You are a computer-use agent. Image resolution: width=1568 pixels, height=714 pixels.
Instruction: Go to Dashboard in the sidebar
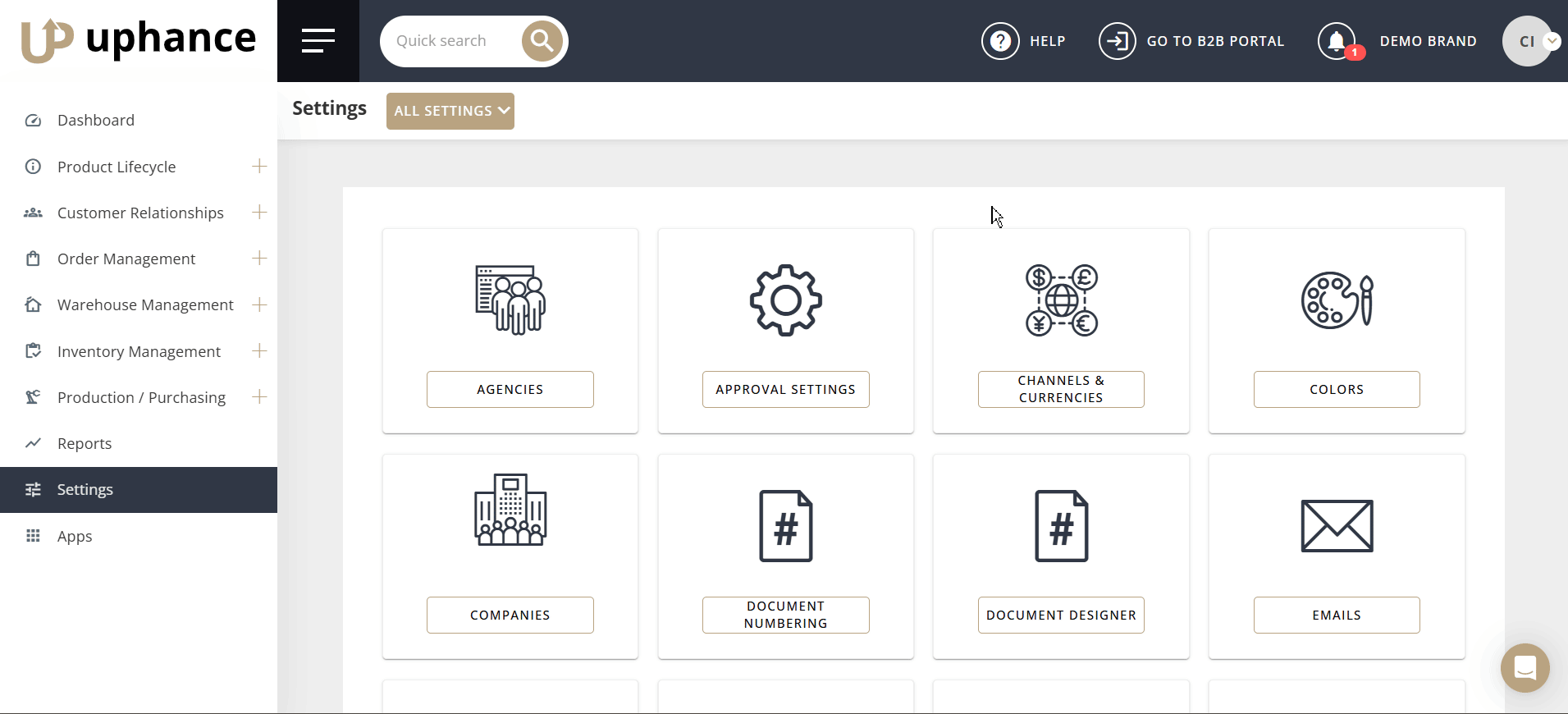96,121
